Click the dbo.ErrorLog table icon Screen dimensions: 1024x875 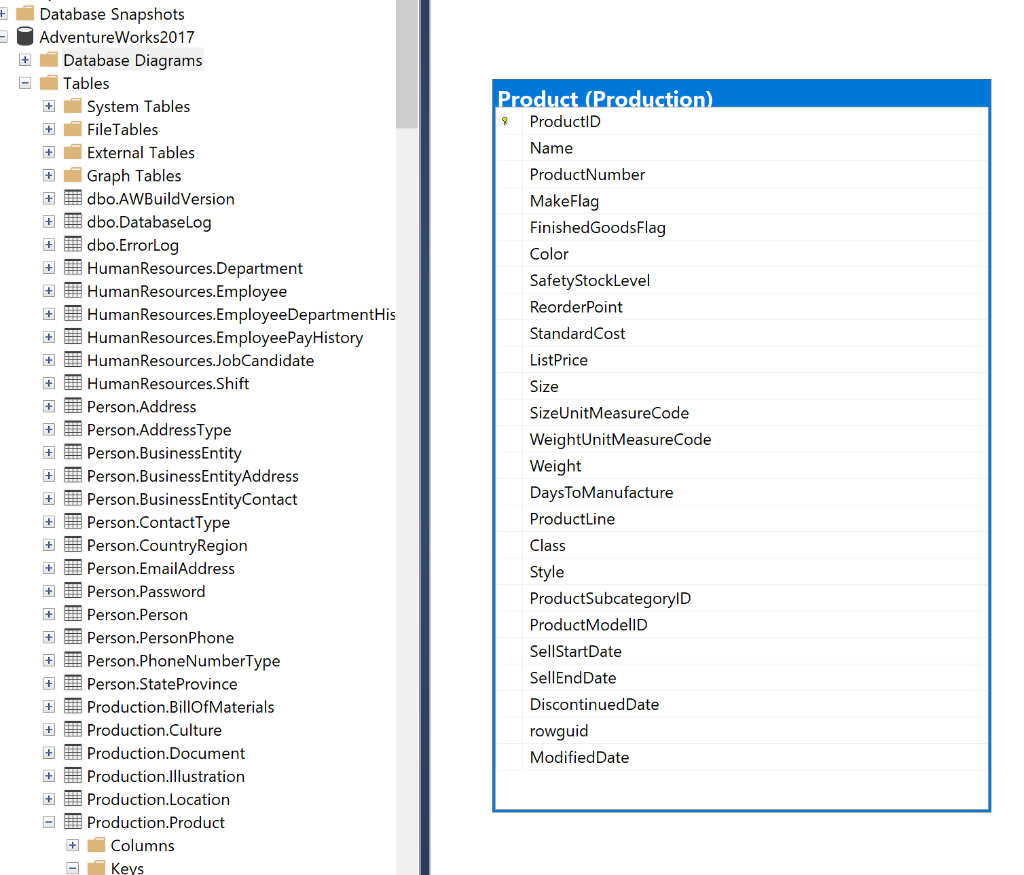point(72,244)
